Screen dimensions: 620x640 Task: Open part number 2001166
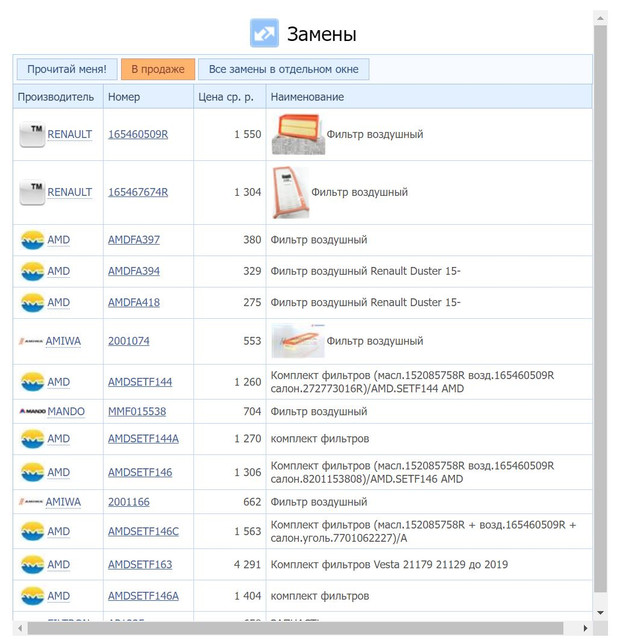pos(129,502)
